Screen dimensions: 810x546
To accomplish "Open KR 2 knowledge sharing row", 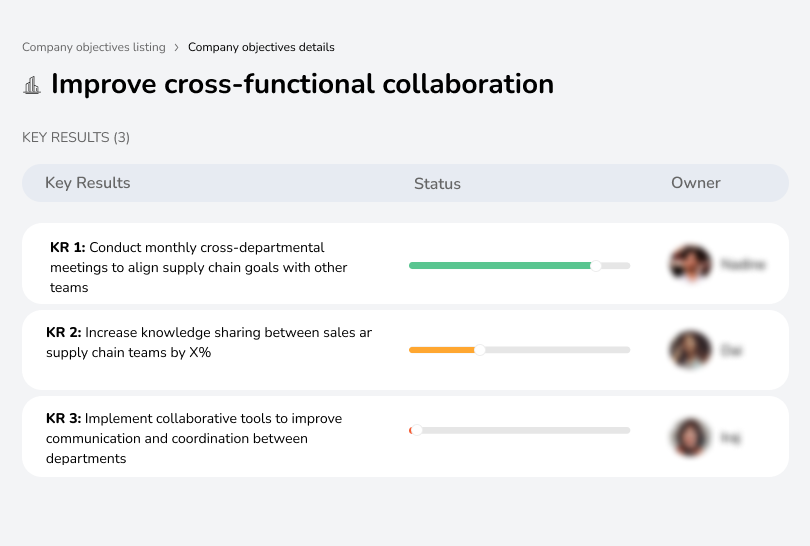I will 405,350.
